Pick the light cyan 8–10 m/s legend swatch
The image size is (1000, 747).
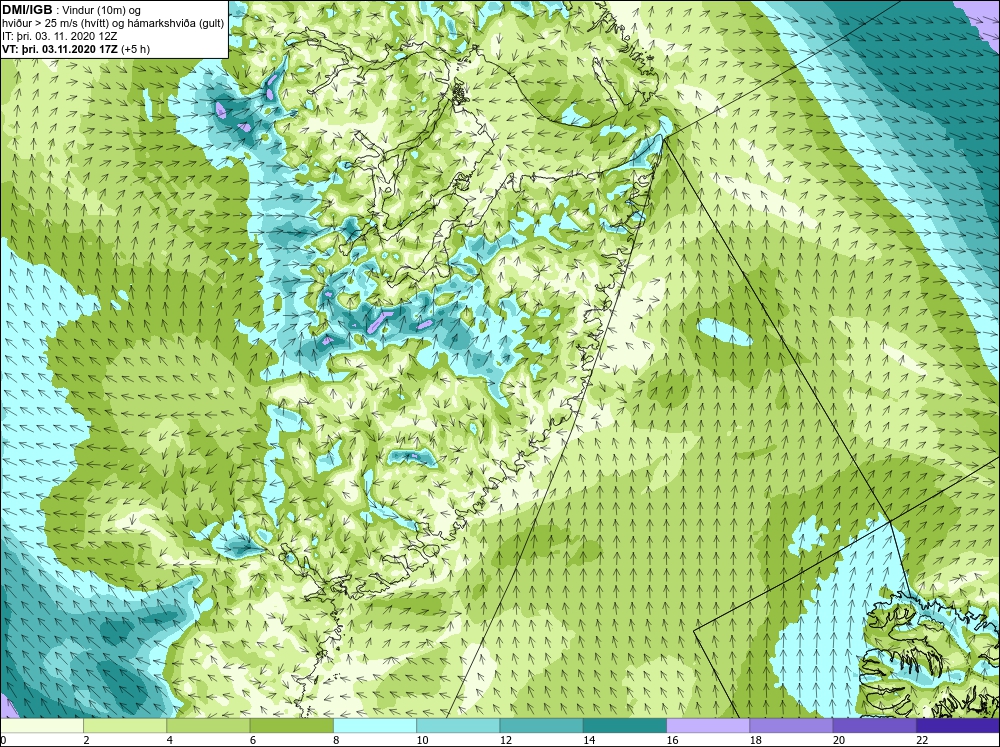click(375, 726)
